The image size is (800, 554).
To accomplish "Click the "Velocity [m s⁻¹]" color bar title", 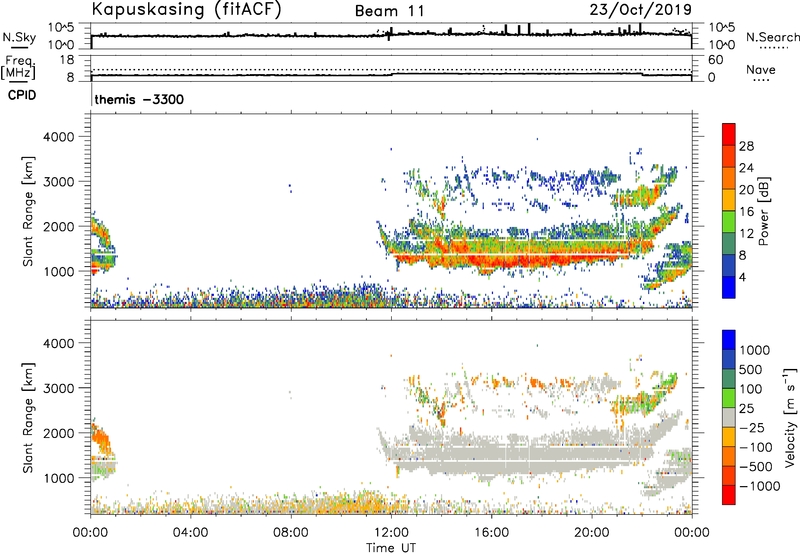I will click(790, 417).
